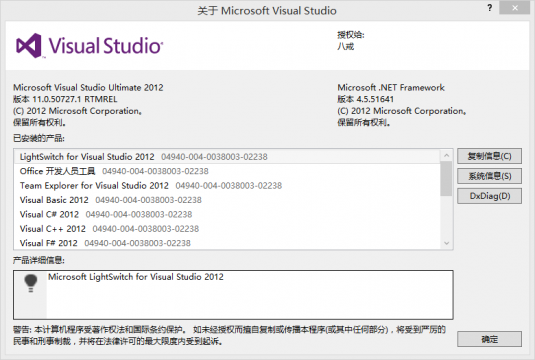Launch DxDiag(D) button
Image resolution: width=535 pixels, height=360 pixels.
coord(489,196)
